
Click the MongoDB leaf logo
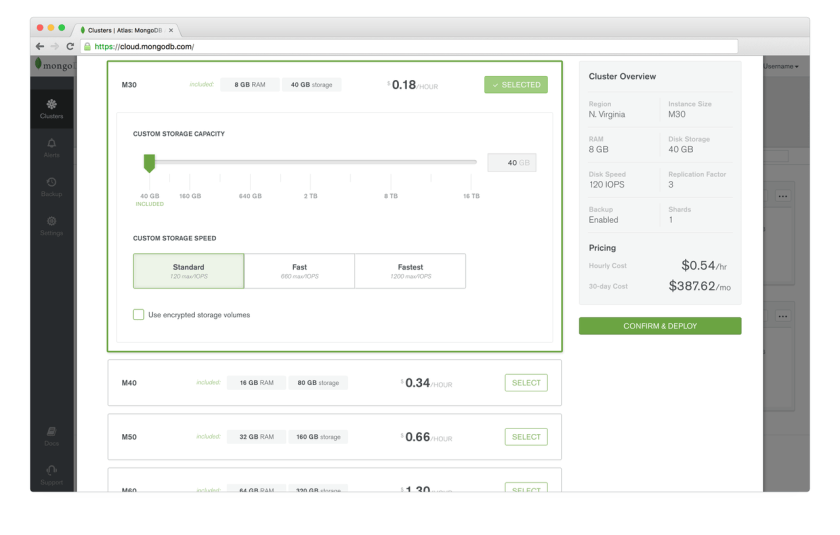point(38,64)
